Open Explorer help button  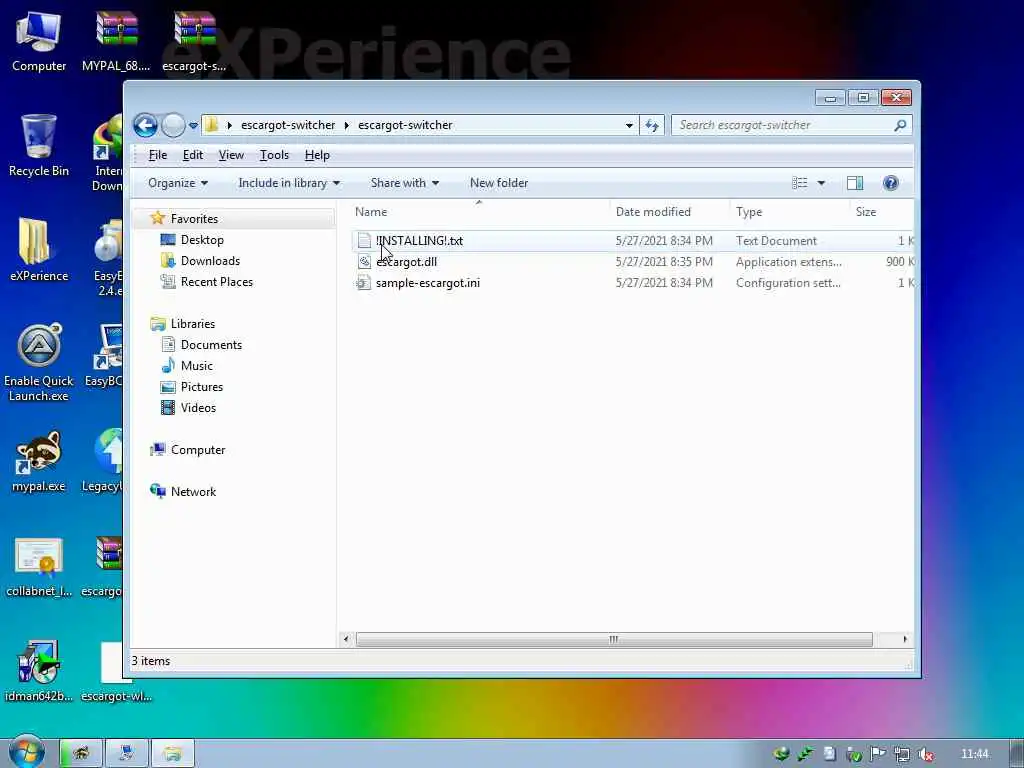[x=890, y=183]
